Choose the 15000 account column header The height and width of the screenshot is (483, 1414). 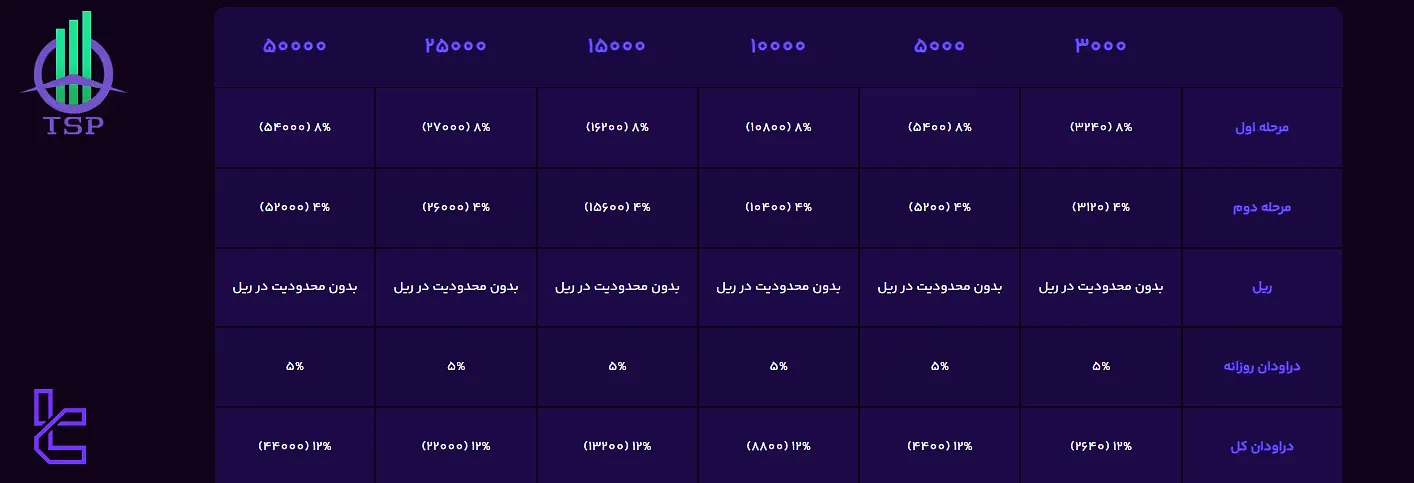[x=617, y=46]
